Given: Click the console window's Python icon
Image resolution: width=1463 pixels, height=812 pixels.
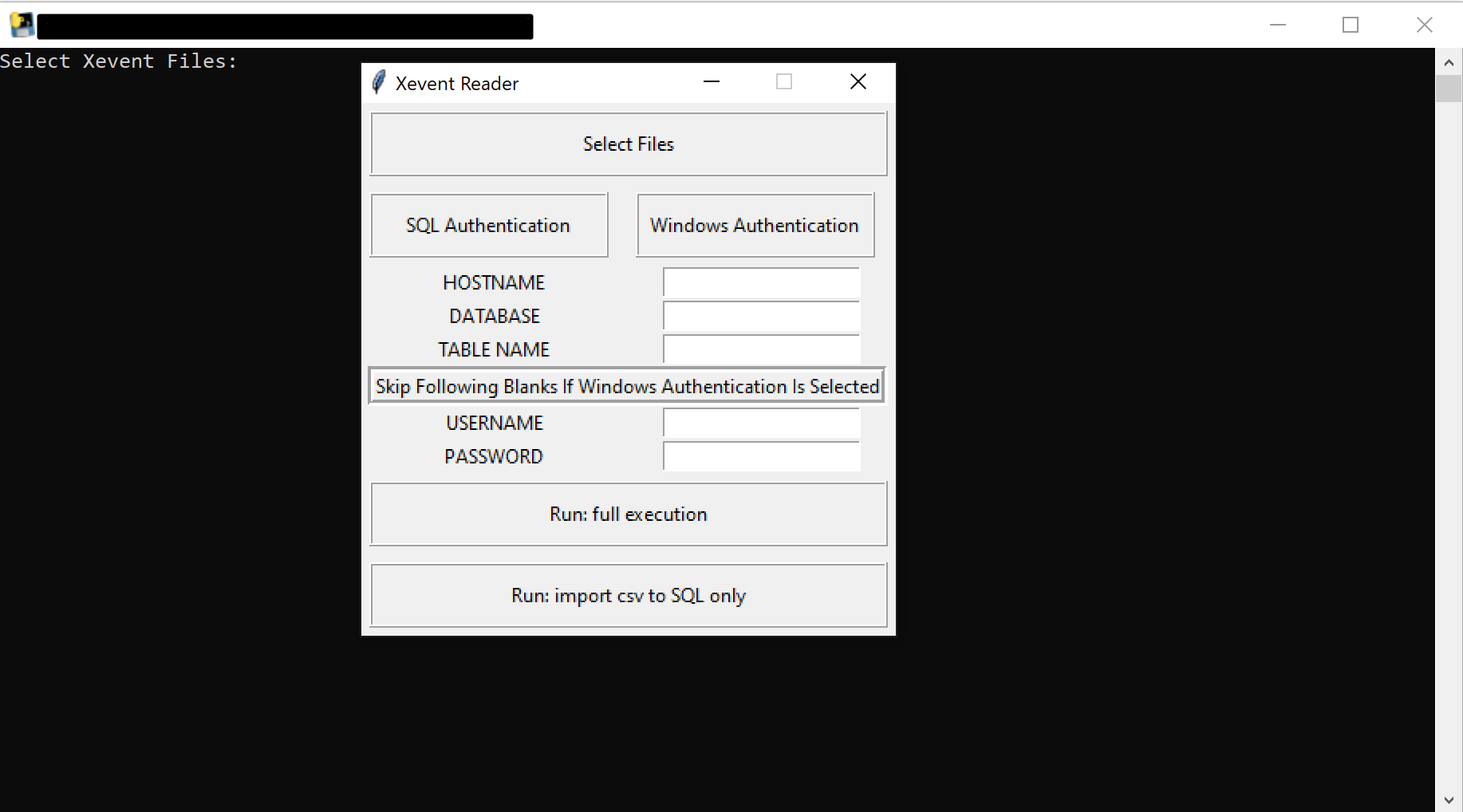Looking at the screenshot, I should click(x=22, y=25).
